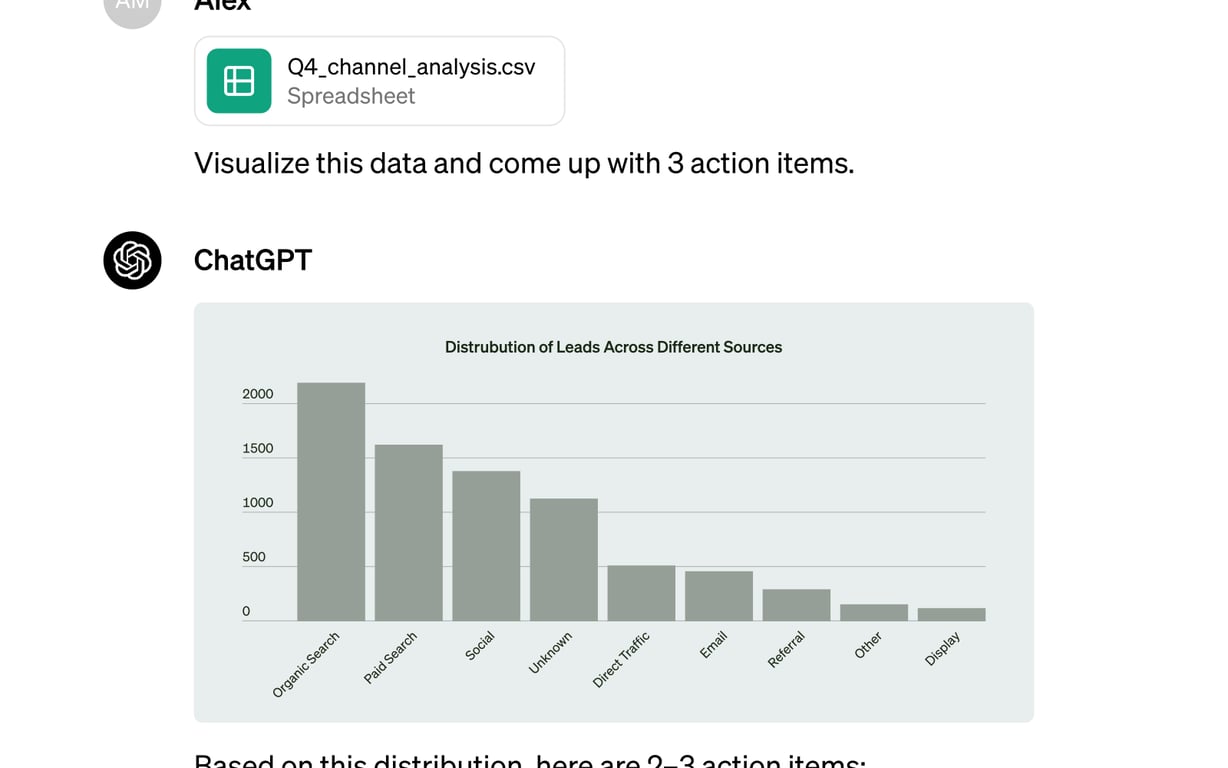Image resolution: width=1228 pixels, height=768 pixels.
Task: Click the Referral axis label
Action: 788,648
